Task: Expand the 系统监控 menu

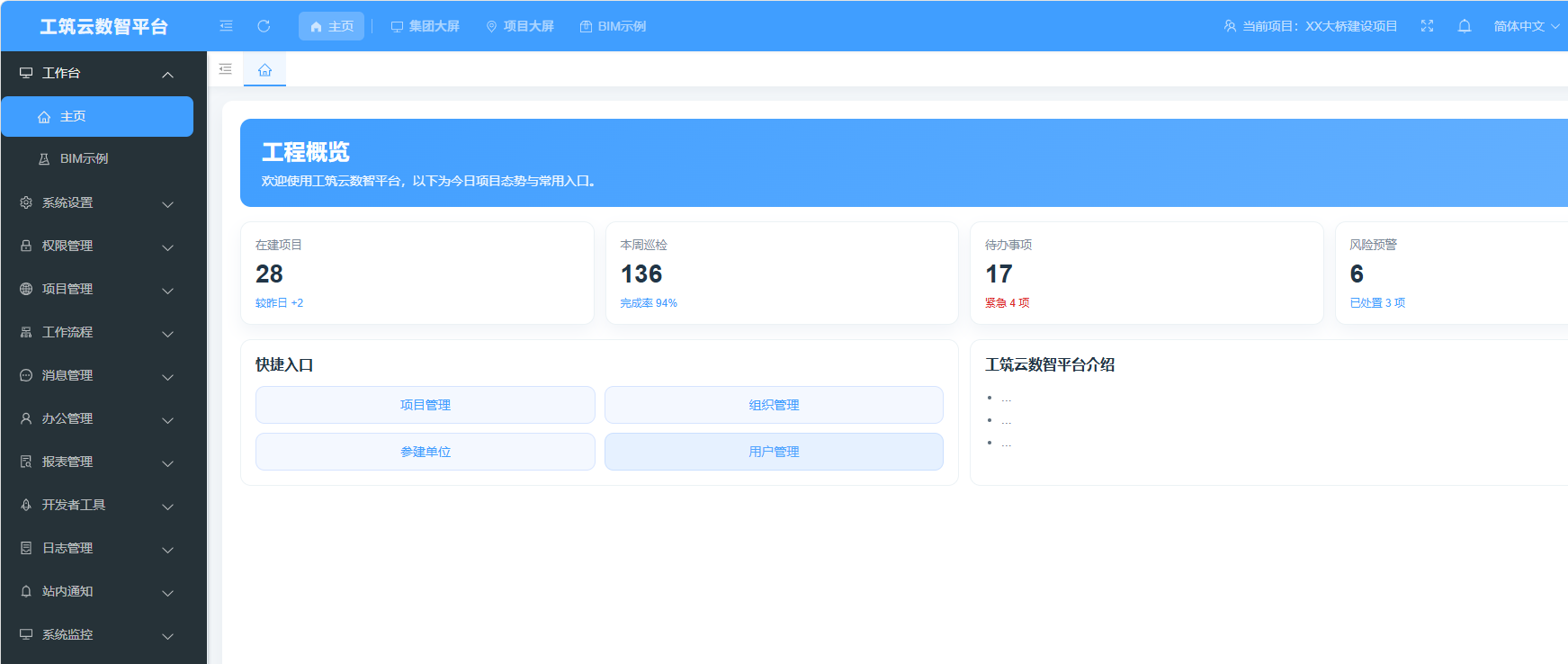Action: [167, 636]
